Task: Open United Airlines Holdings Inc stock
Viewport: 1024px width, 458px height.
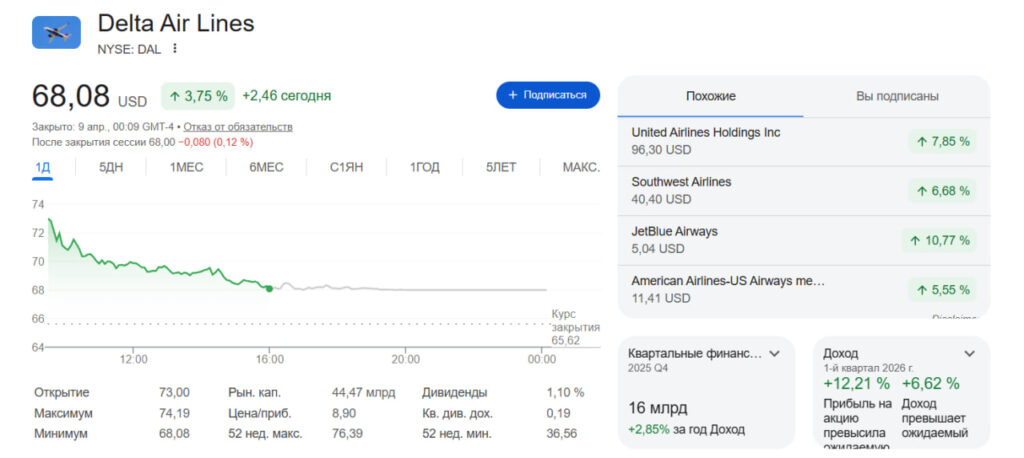Action: coord(706,133)
